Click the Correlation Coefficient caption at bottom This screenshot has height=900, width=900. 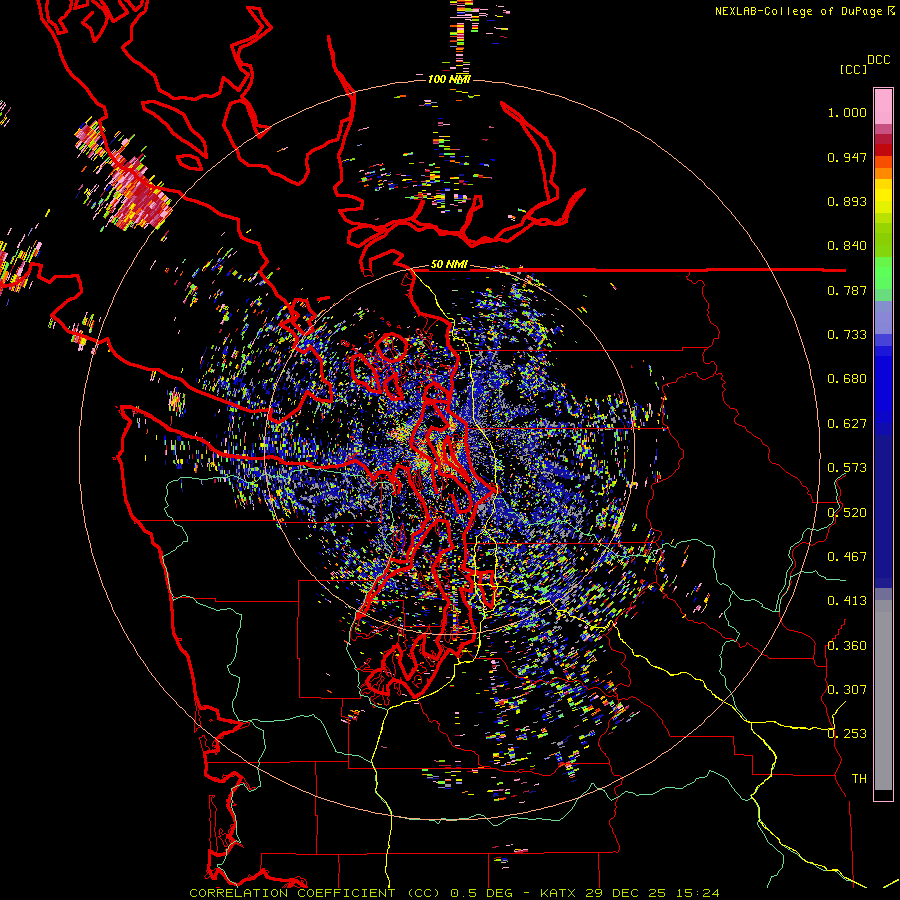pos(454,893)
